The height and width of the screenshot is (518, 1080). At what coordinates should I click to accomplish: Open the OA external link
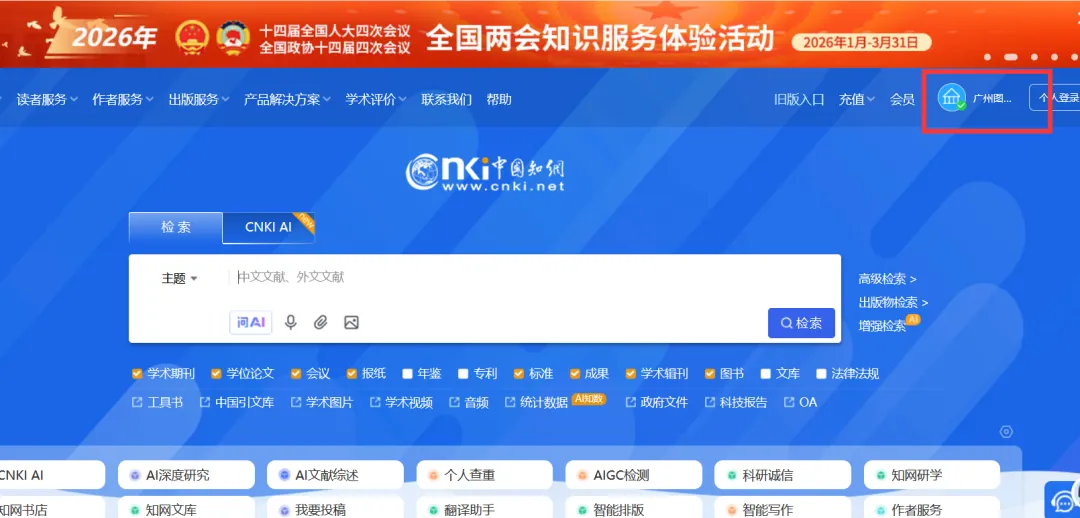[800, 402]
